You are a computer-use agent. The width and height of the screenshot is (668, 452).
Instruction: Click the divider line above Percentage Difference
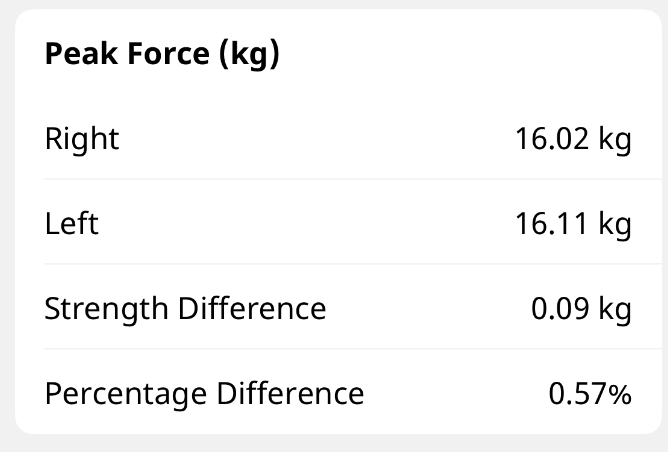tap(340, 349)
